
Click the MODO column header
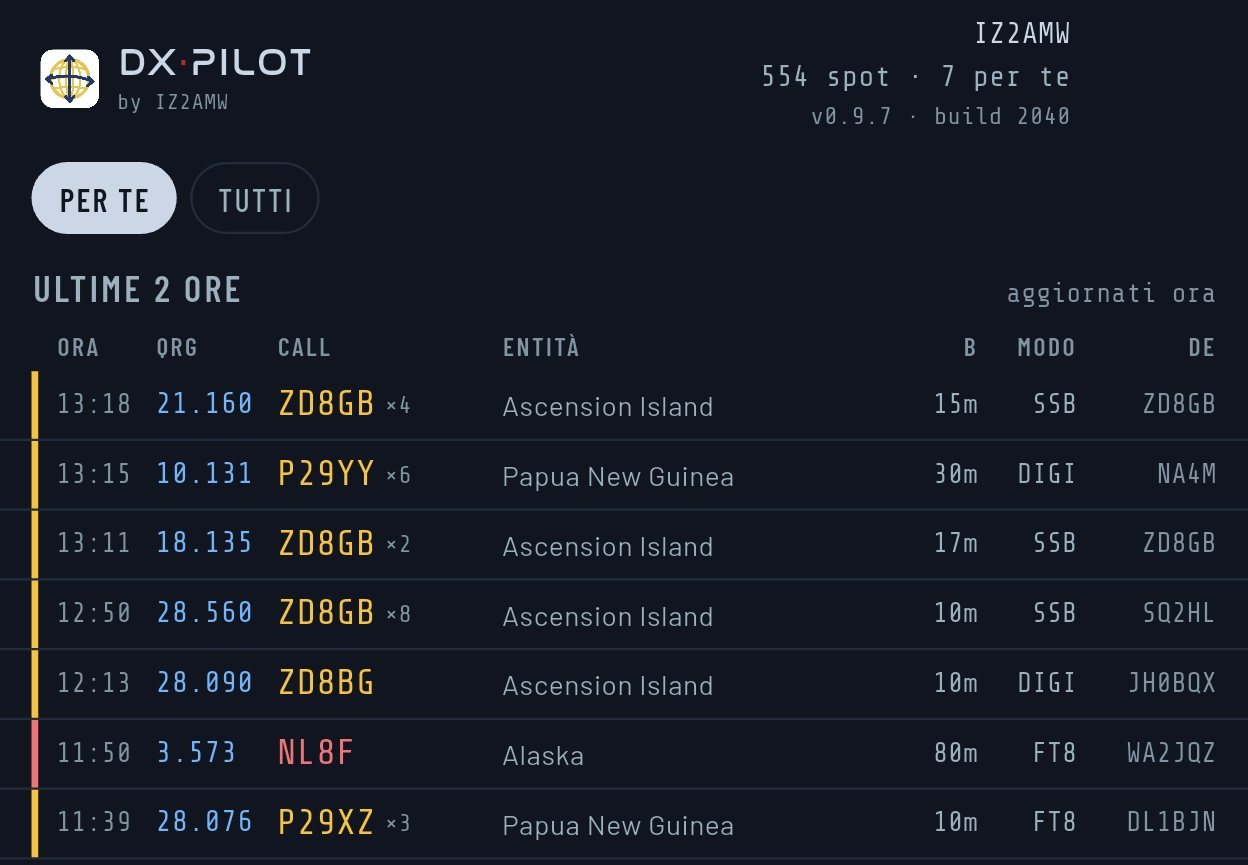[1046, 348]
